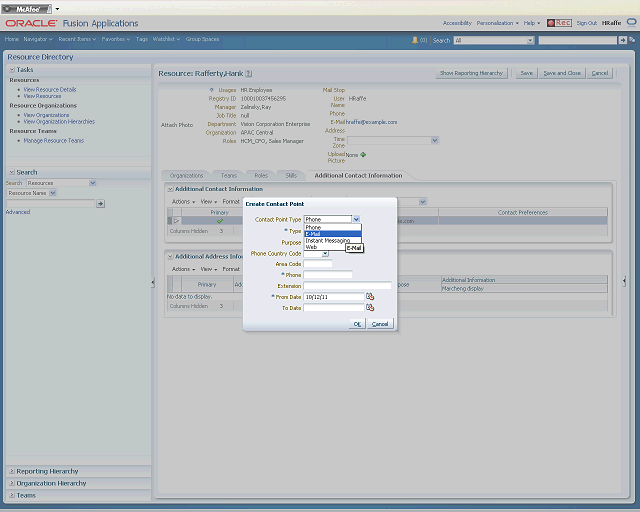The height and width of the screenshot is (512, 640).
Task: Collapse the left pane splitter arrow
Action: pos(153,282)
